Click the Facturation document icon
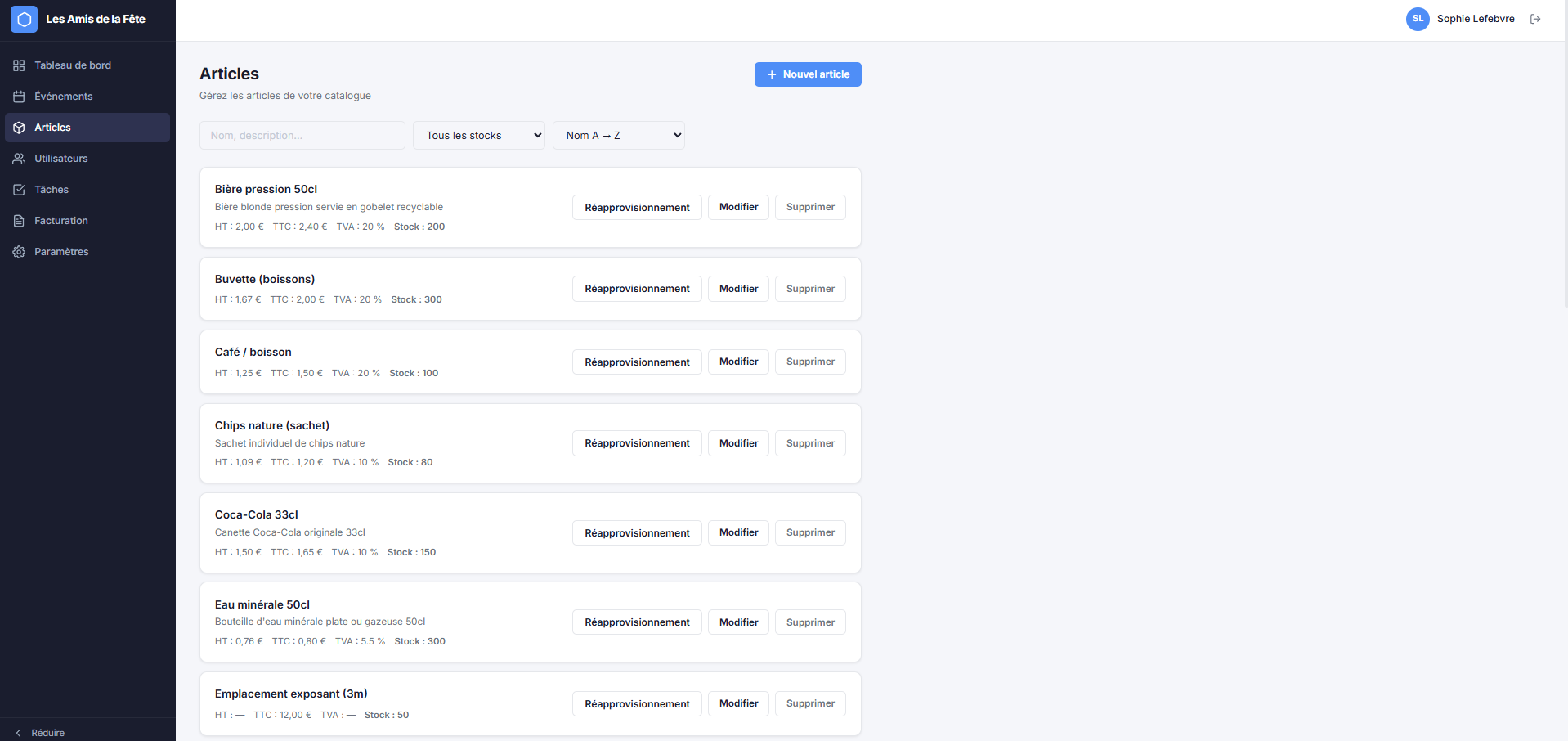Image resolution: width=1568 pixels, height=741 pixels. (x=19, y=221)
